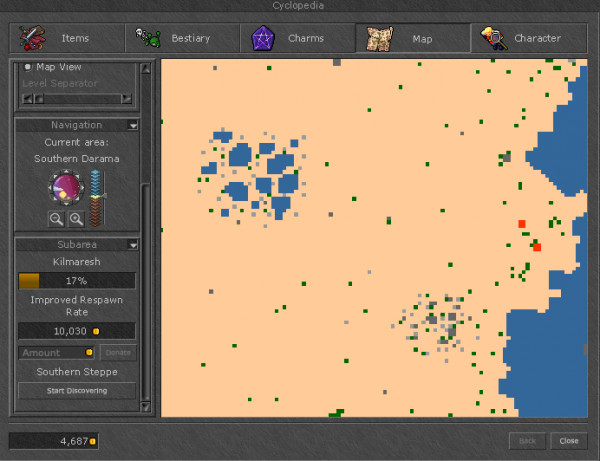Click the gold coin icon in Amount field
Viewport: 600px width, 461px height.
coord(89,352)
